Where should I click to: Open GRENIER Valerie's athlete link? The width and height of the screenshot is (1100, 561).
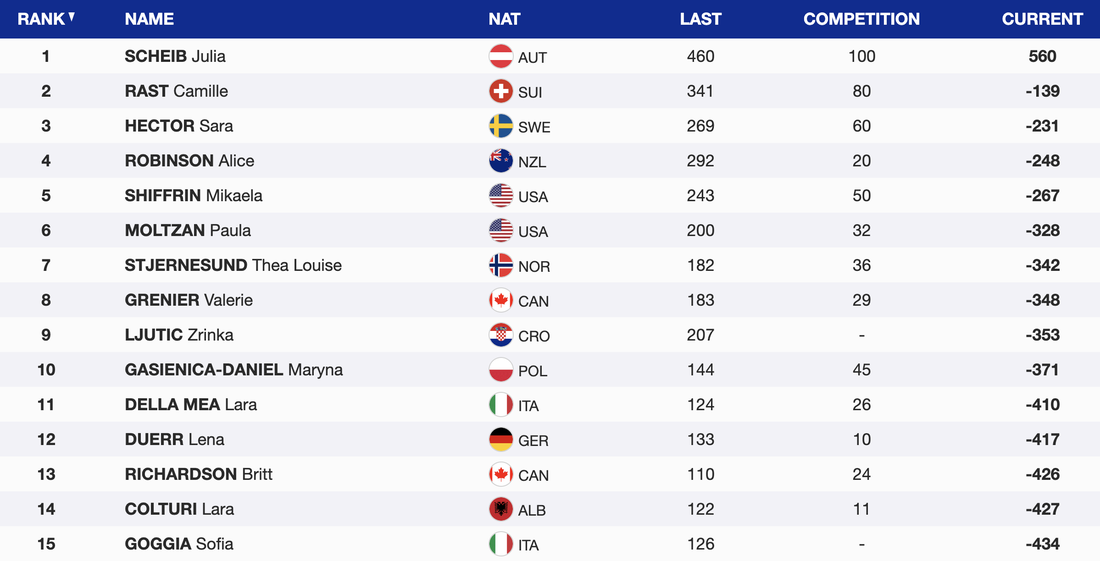pos(188,300)
